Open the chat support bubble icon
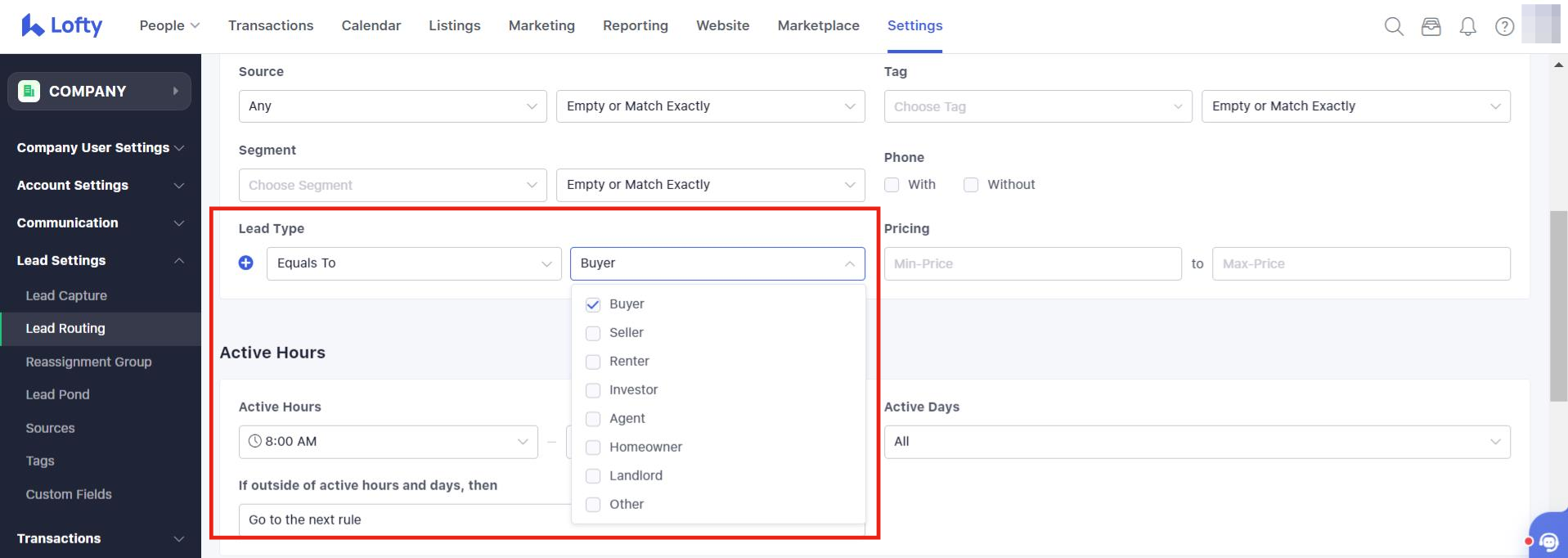1568x558 pixels. click(1548, 541)
